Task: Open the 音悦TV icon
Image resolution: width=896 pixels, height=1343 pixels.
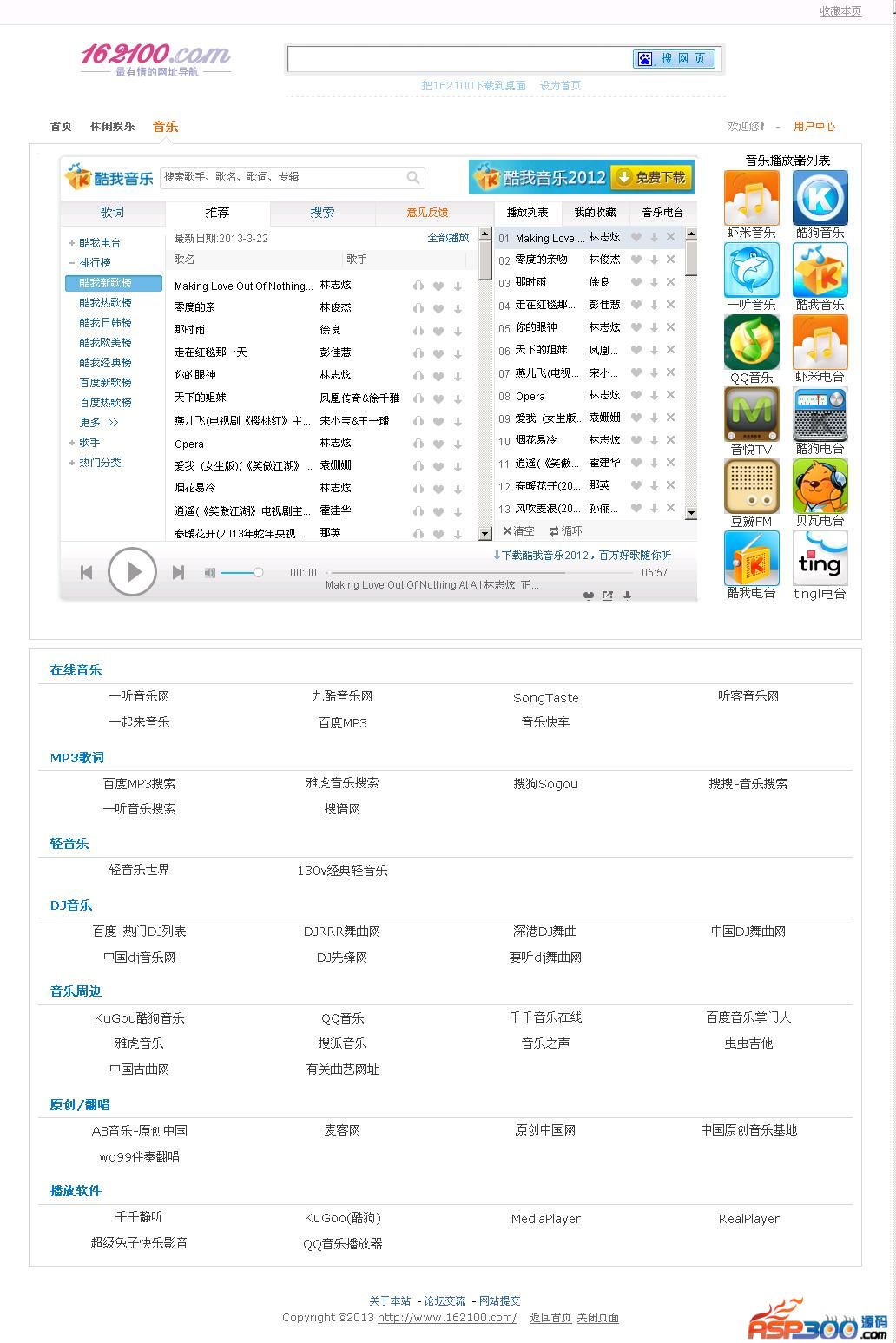Action: [x=752, y=414]
